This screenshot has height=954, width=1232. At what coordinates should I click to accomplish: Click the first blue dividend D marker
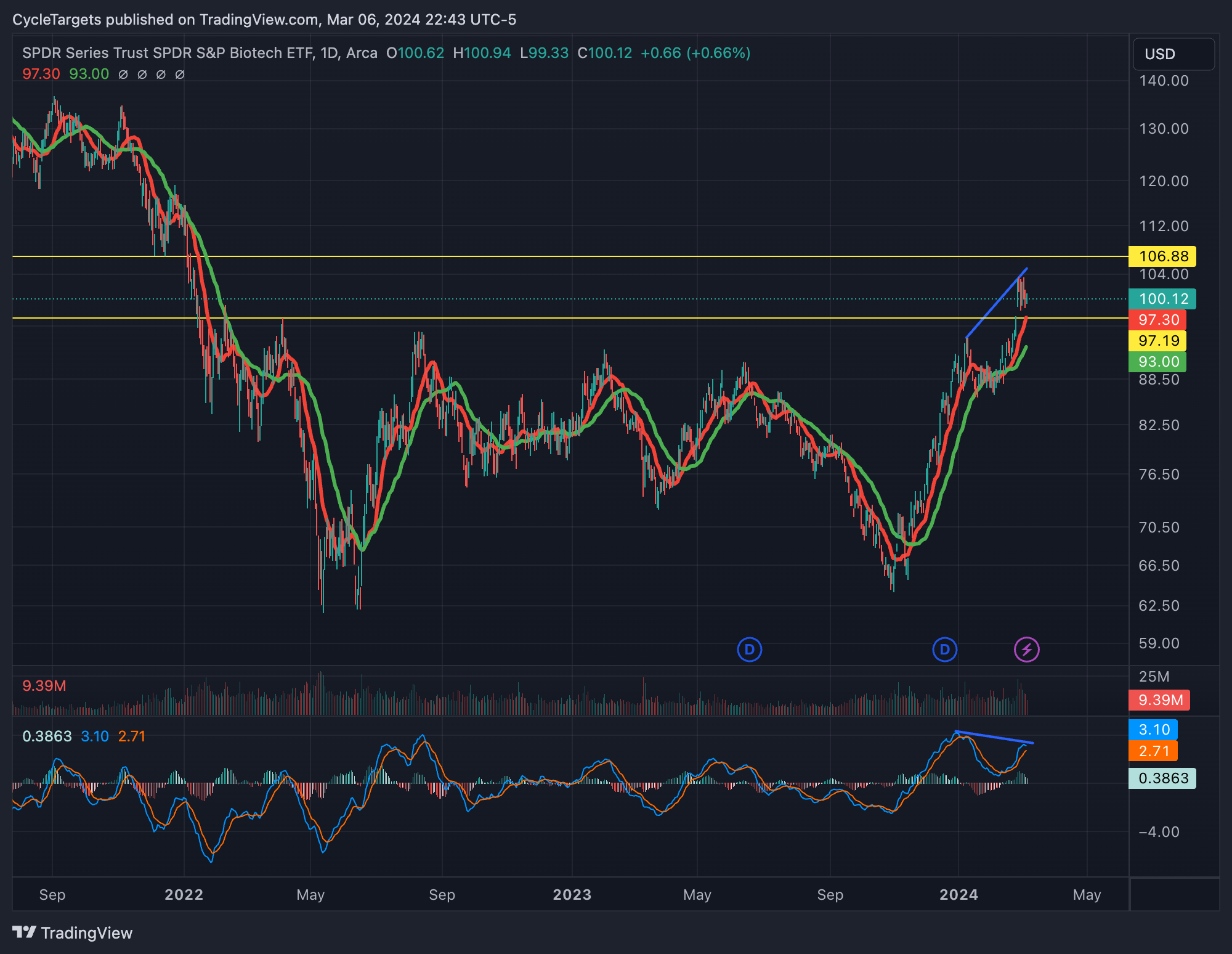pyautogui.click(x=749, y=650)
